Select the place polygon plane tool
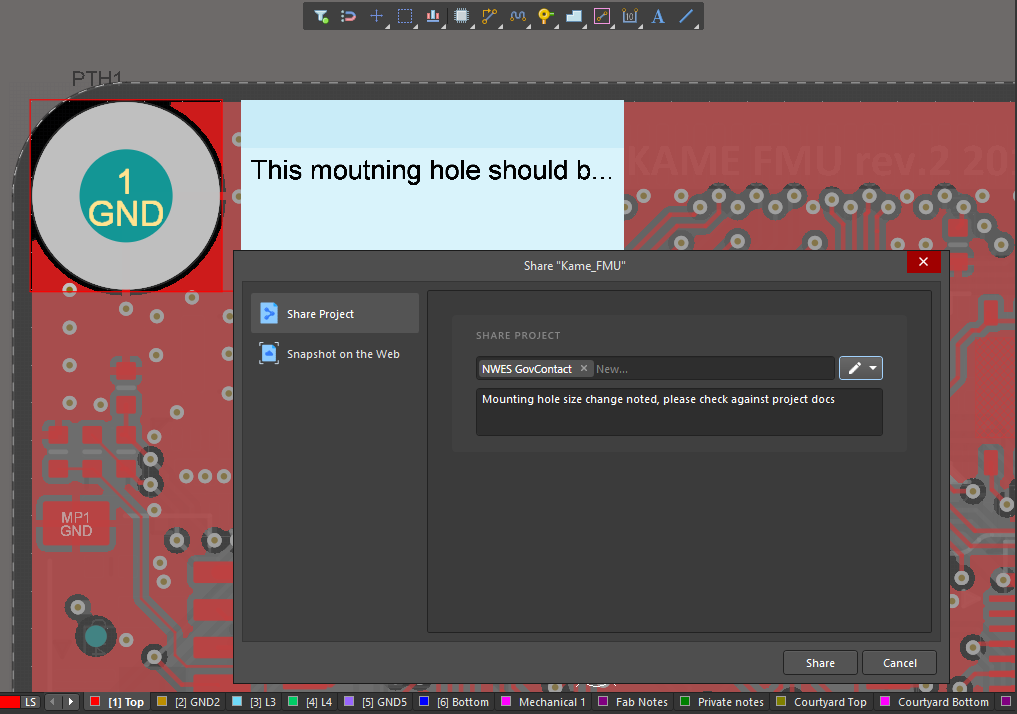 (x=573, y=16)
